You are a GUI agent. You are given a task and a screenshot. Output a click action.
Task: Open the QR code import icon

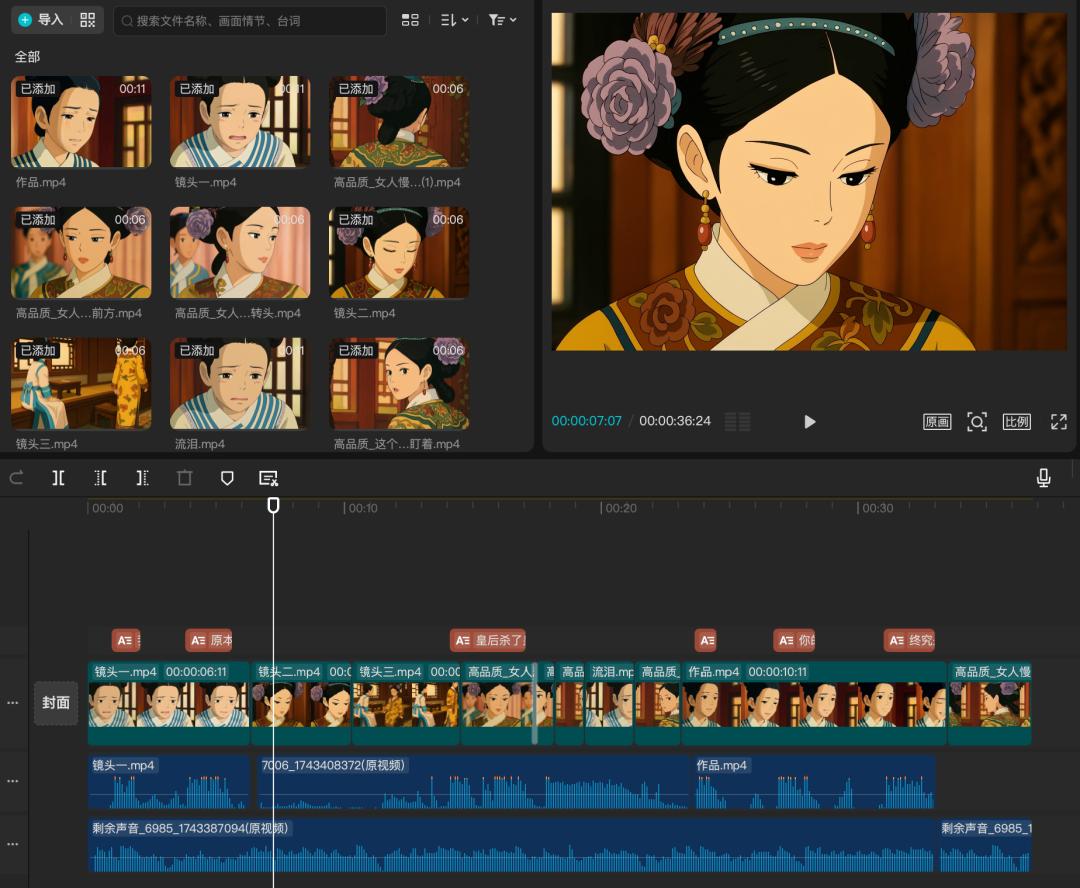[87, 20]
